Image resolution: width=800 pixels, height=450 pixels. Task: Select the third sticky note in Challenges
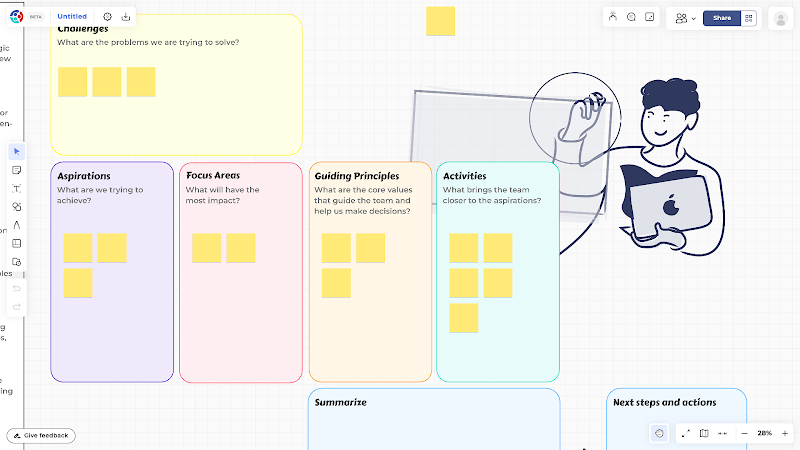(x=141, y=82)
